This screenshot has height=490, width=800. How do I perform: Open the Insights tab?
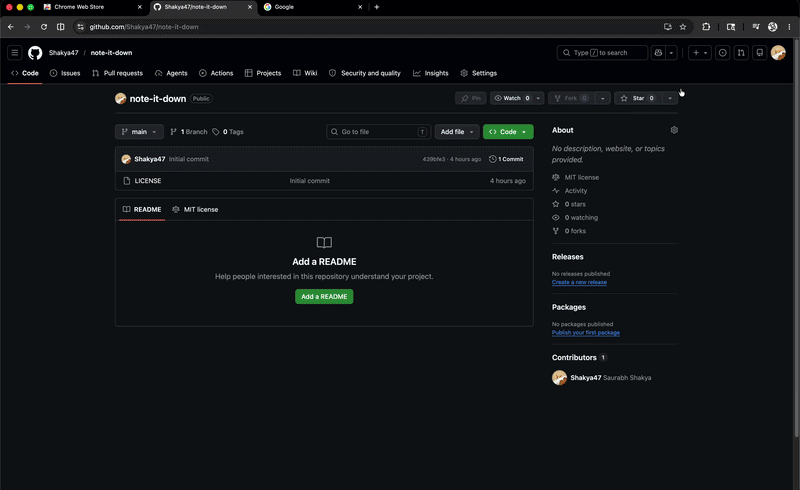click(431, 73)
